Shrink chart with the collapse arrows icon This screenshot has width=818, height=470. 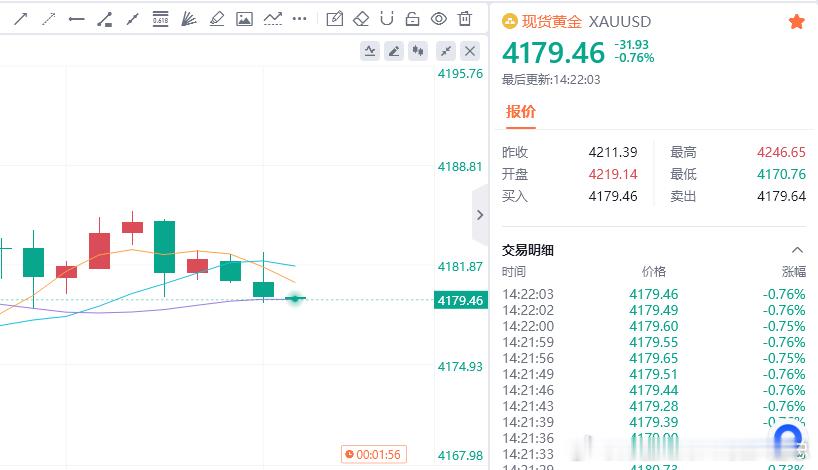[446, 51]
